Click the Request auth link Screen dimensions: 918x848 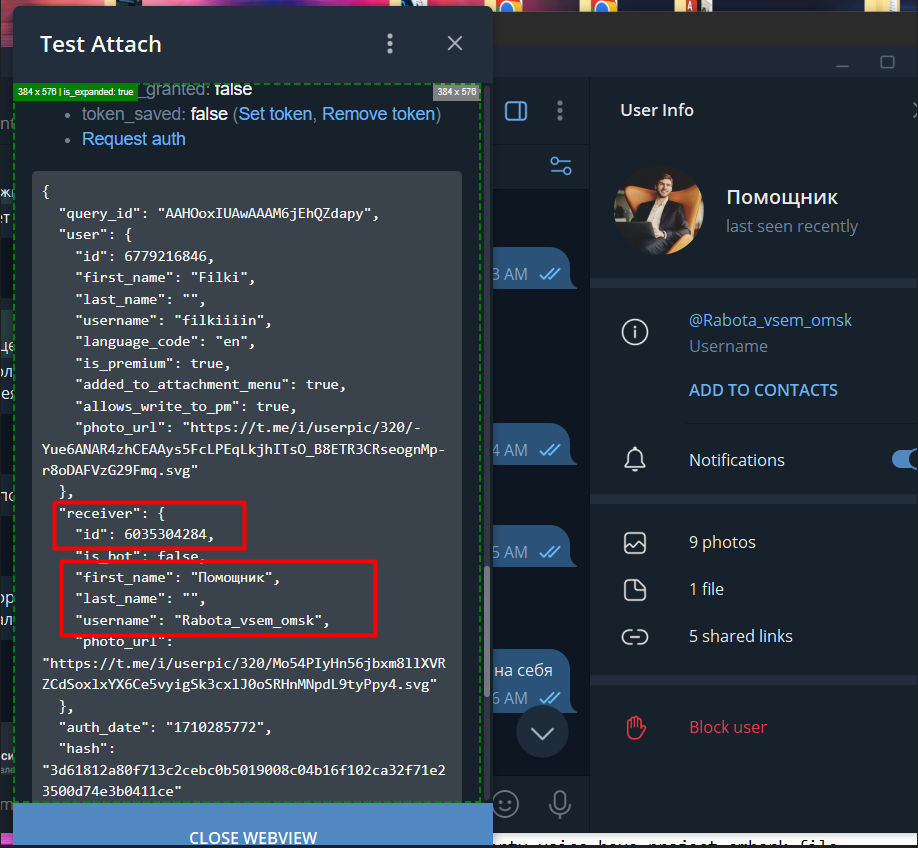coord(133,139)
